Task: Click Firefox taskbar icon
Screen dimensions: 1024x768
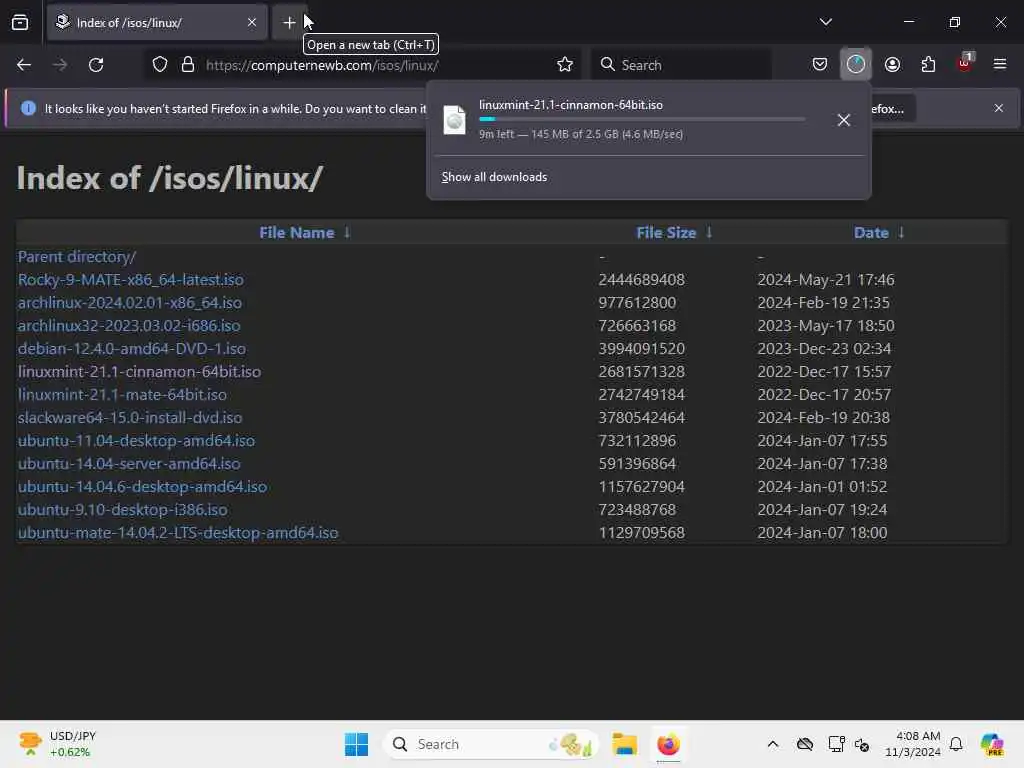Action: coord(668,744)
